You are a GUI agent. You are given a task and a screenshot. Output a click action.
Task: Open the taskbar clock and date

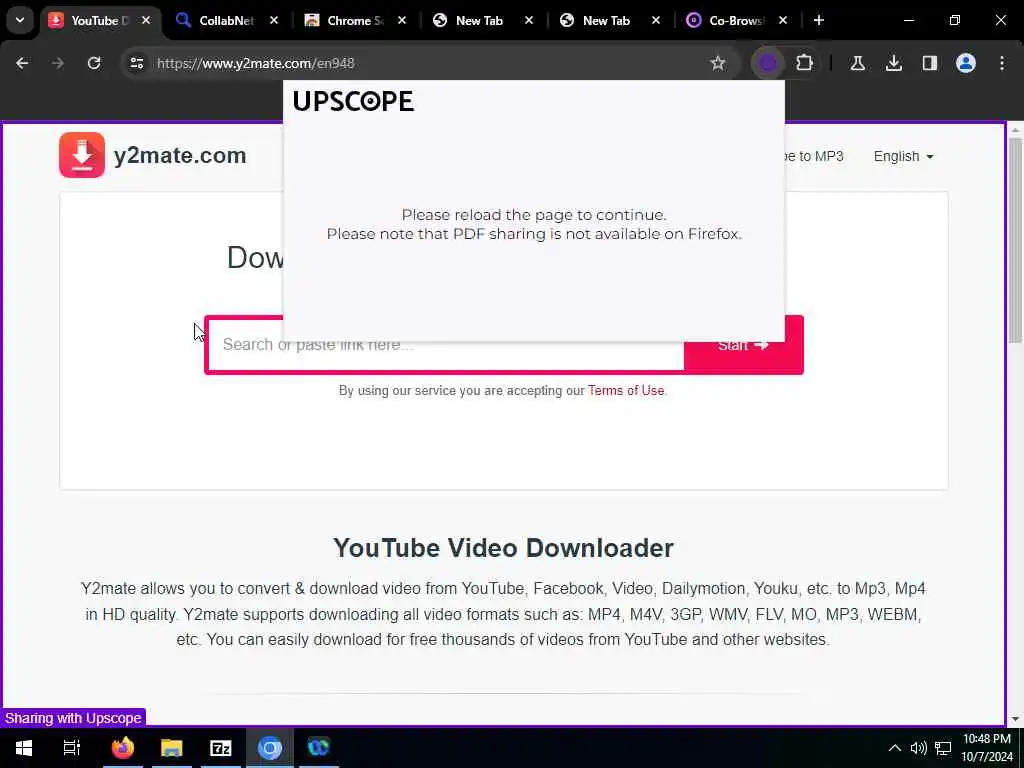(987, 748)
